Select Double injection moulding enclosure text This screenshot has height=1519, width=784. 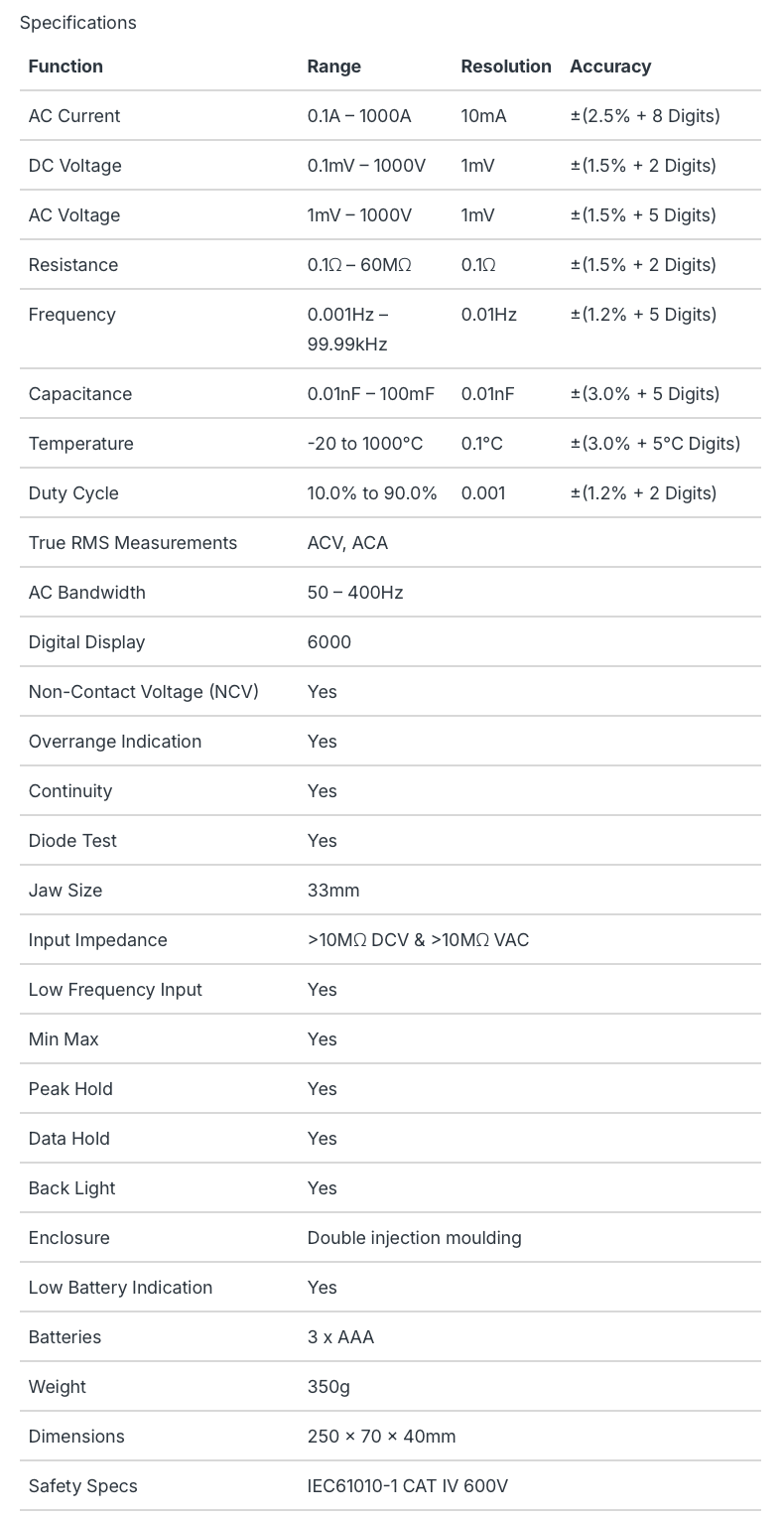click(415, 1238)
